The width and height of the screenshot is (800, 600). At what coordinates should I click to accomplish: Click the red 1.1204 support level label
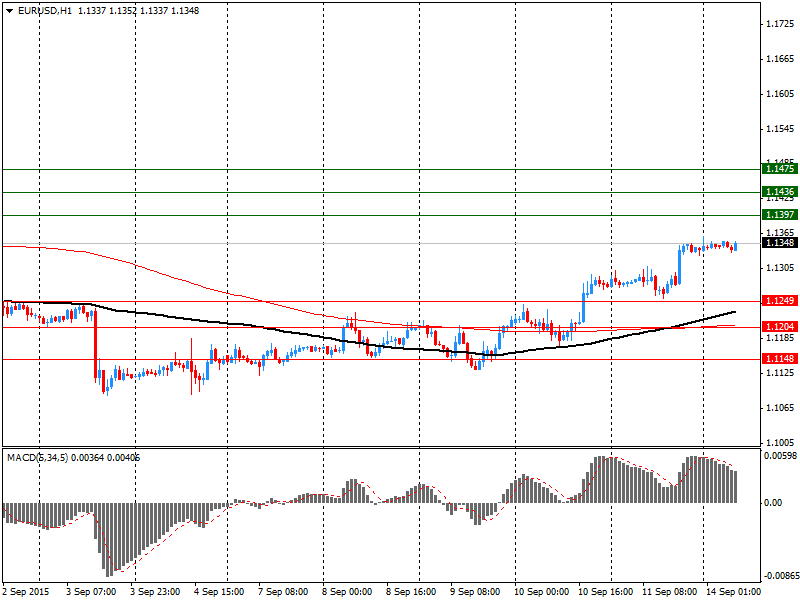pyautogui.click(x=780, y=327)
